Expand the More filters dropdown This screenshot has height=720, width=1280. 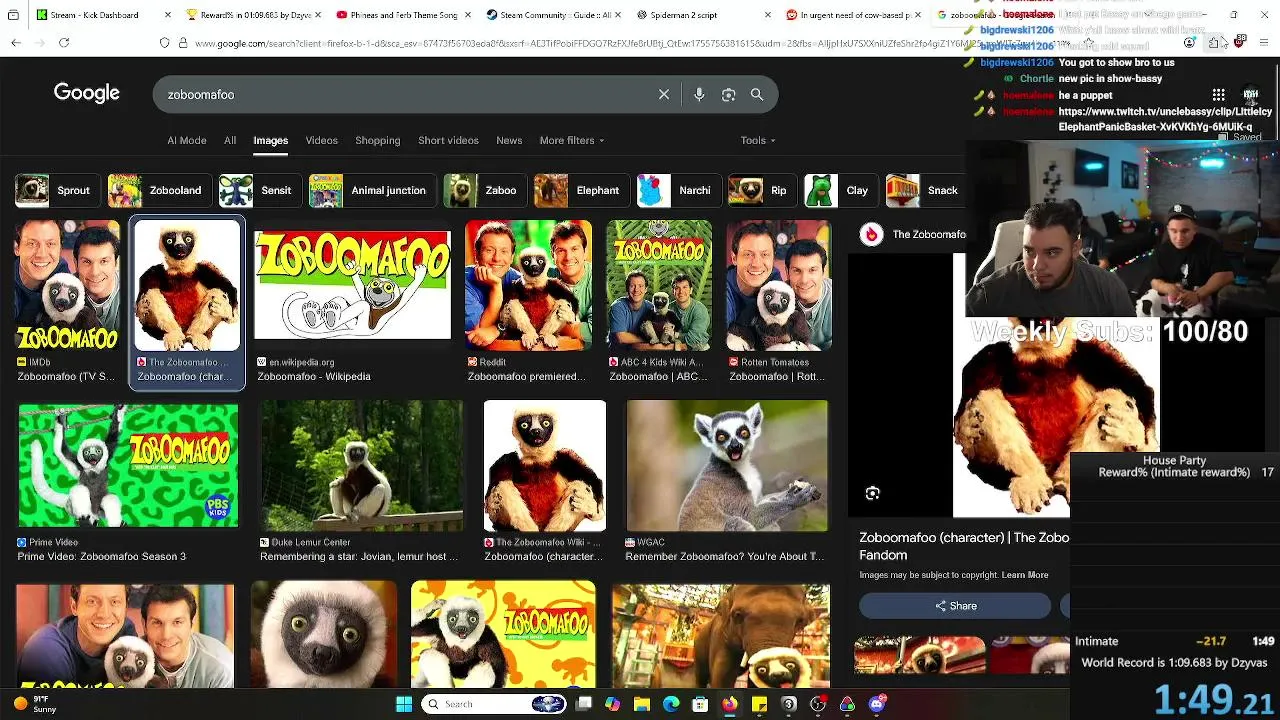pyautogui.click(x=571, y=140)
